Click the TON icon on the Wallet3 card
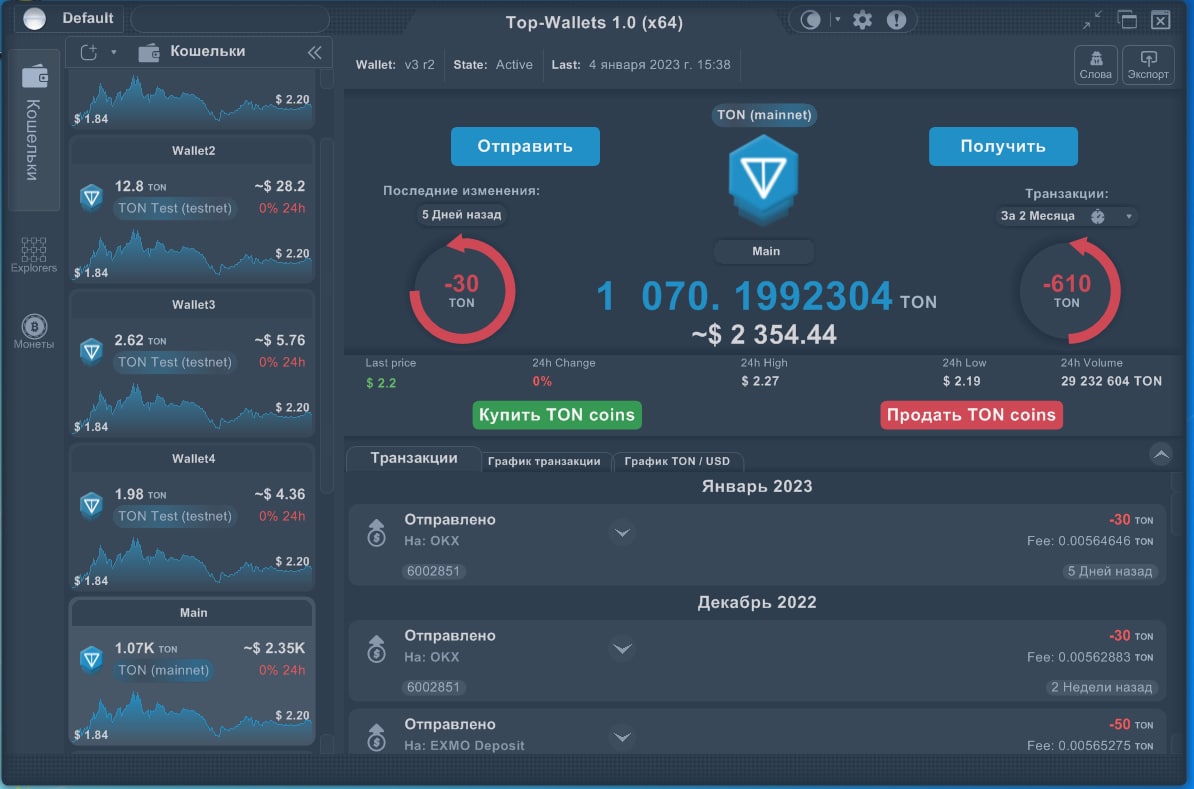Image resolution: width=1194 pixels, height=789 pixels. tap(92, 351)
